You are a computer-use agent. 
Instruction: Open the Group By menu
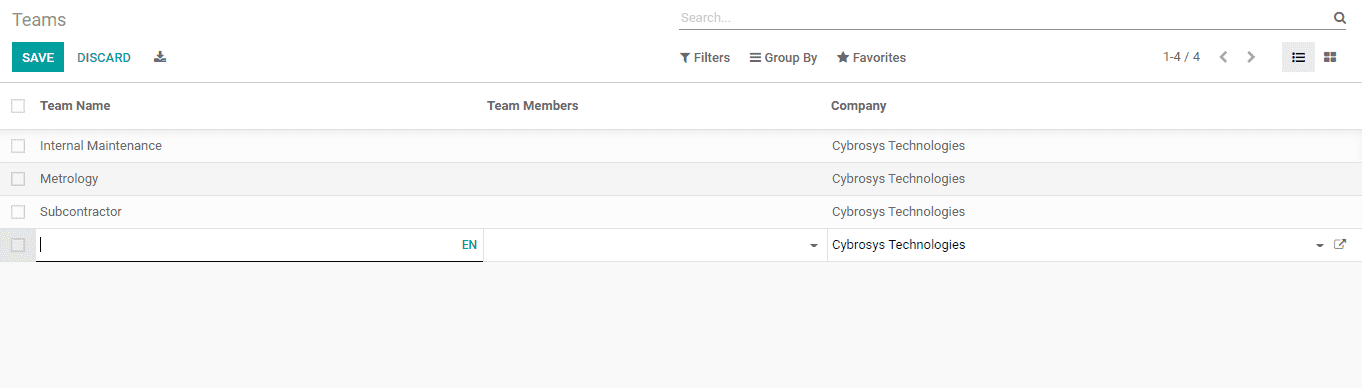(783, 58)
